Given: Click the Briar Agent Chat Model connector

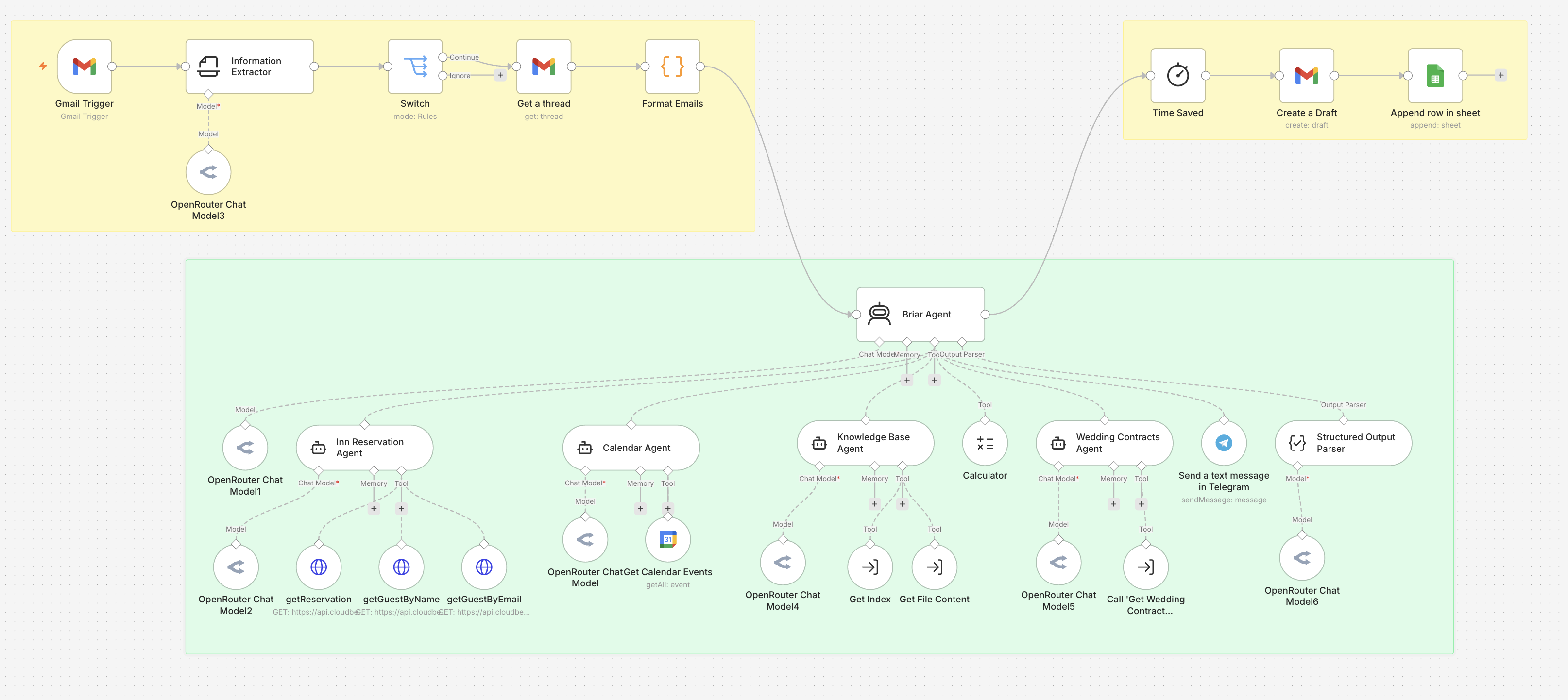Looking at the screenshot, I should (x=879, y=342).
